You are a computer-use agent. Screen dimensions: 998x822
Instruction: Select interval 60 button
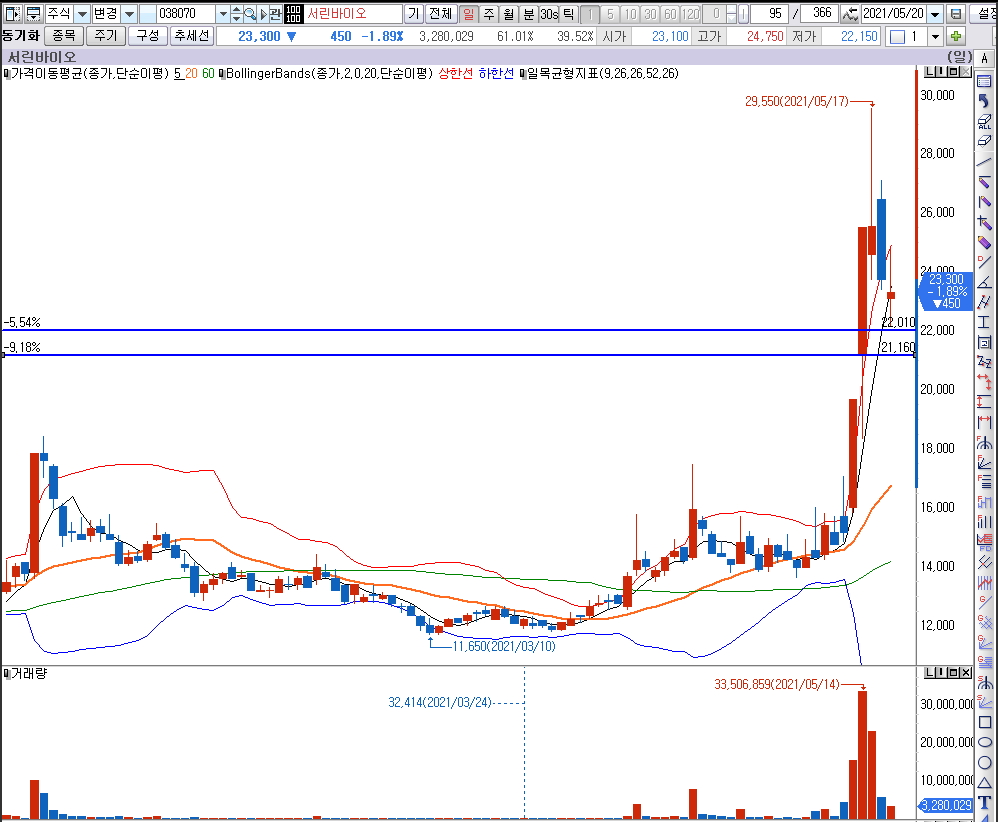[x=670, y=13]
